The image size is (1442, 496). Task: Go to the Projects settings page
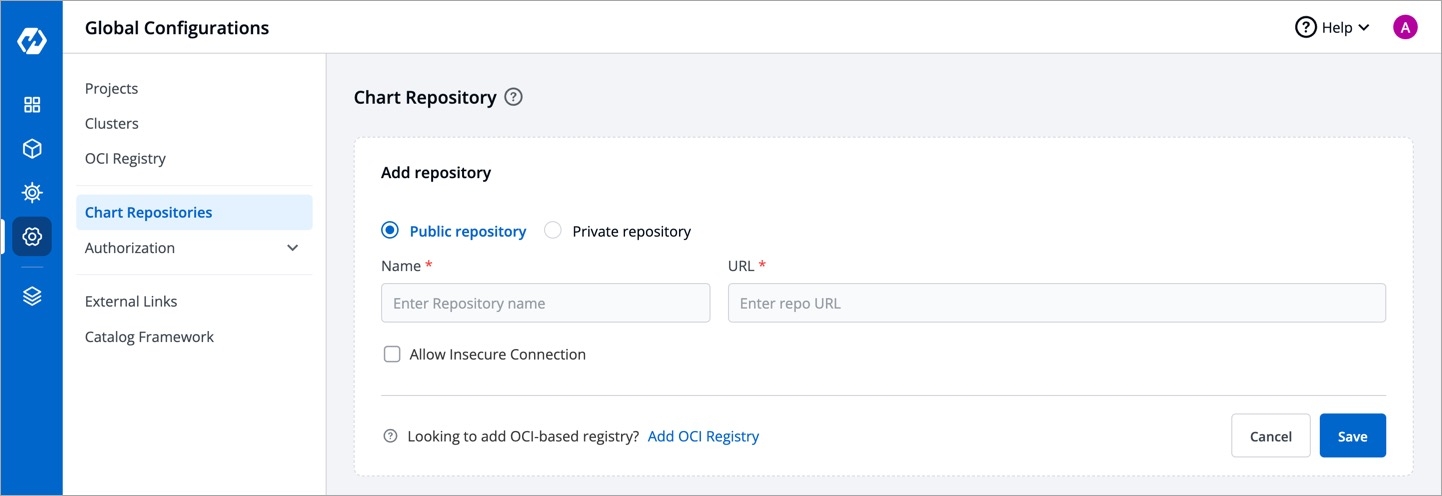coord(111,89)
